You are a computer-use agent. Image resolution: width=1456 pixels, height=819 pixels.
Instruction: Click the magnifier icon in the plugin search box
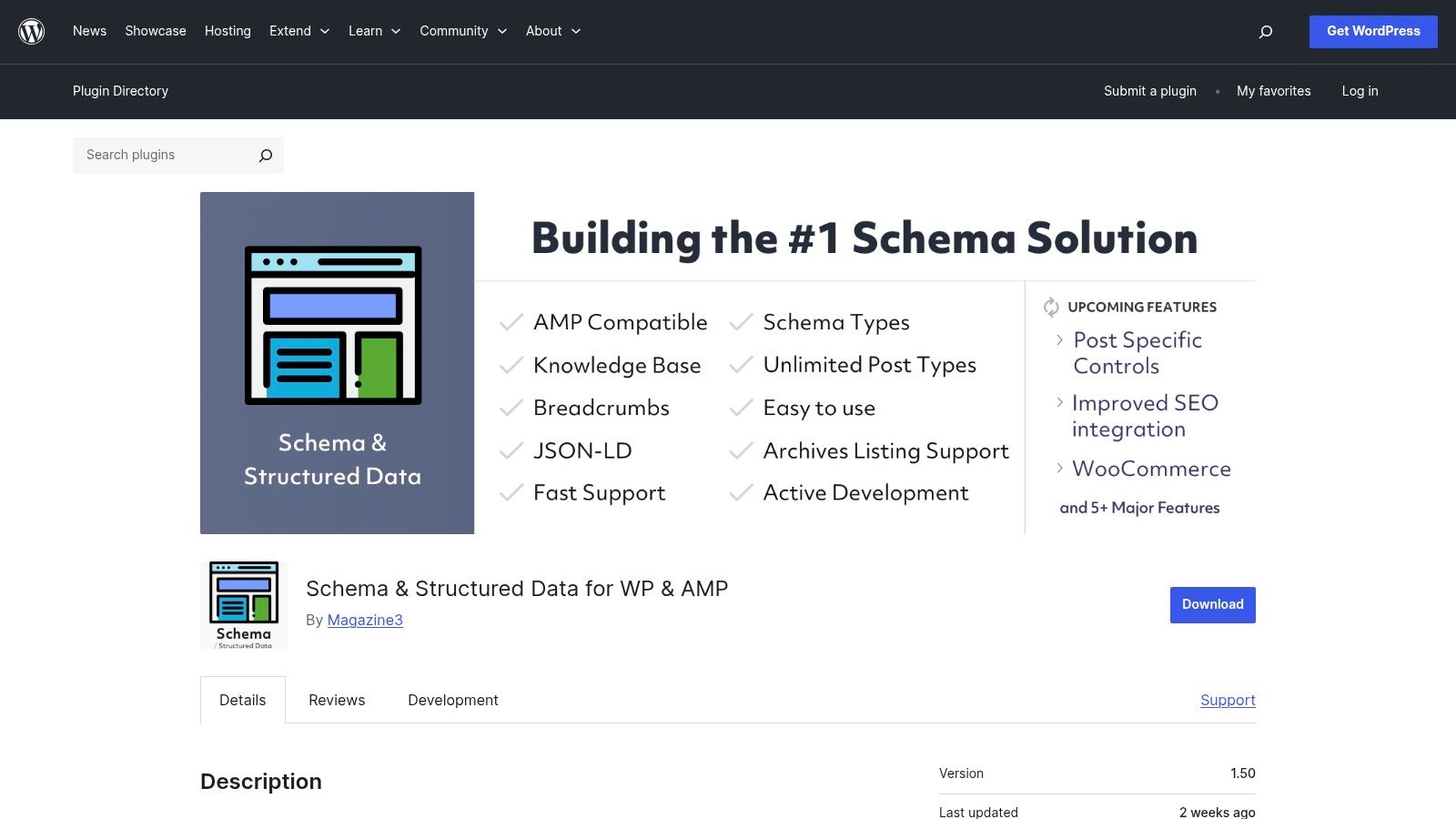tap(264, 155)
